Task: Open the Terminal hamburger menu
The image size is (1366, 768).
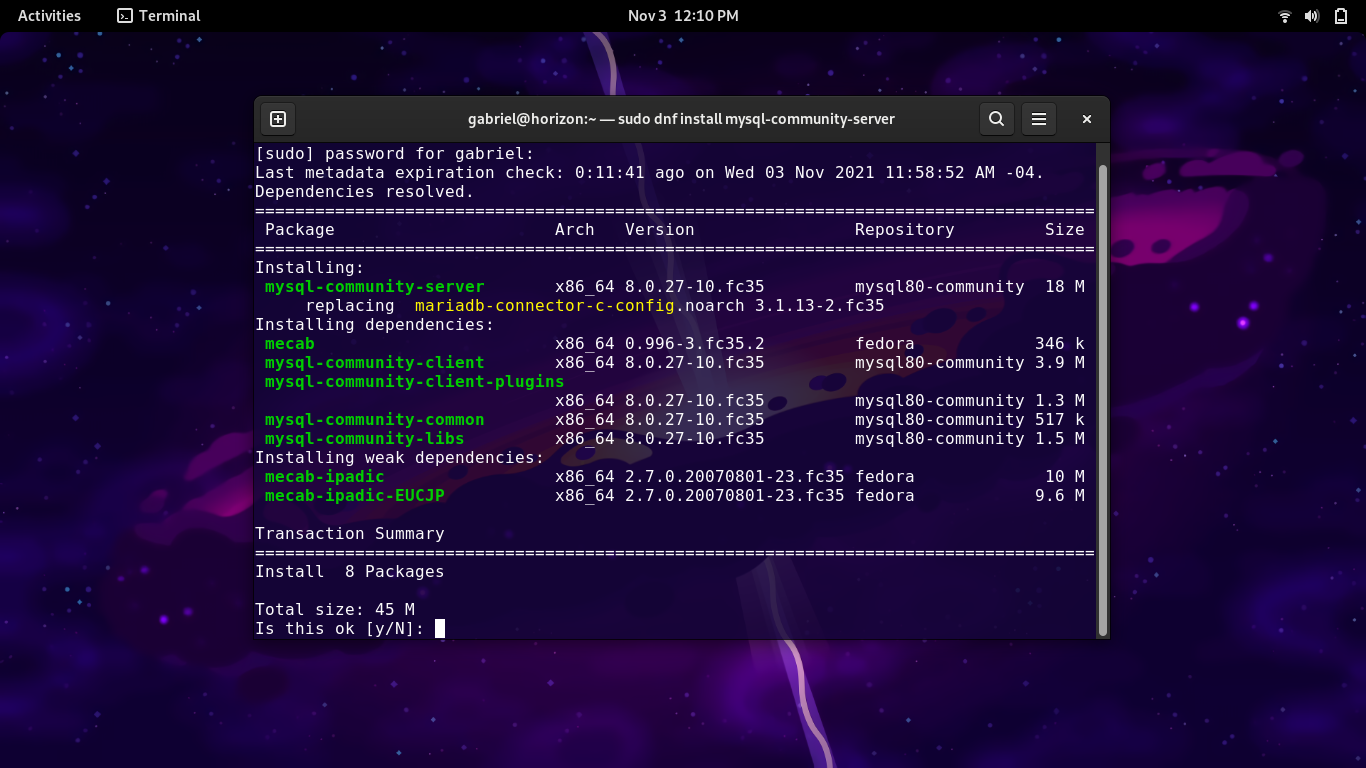Action: (x=1039, y=119)
